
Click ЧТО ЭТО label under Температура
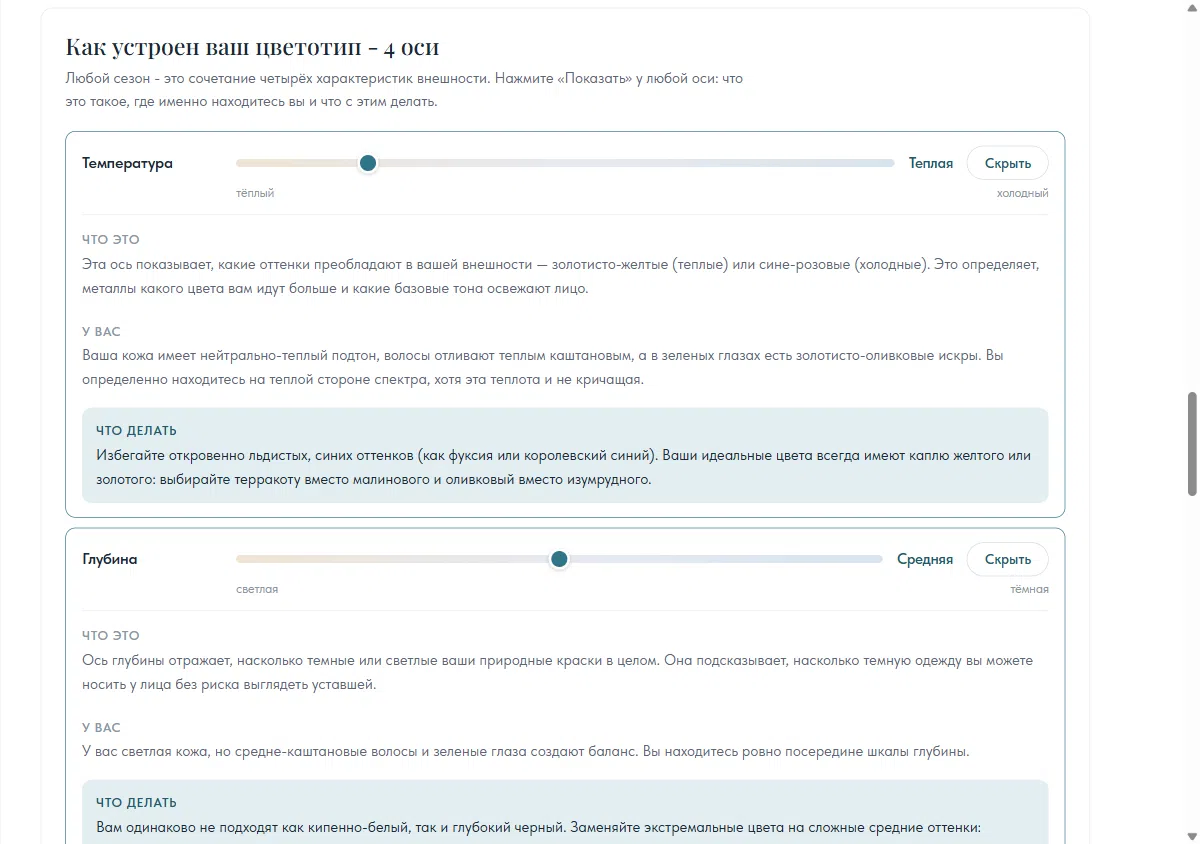tap(111, 240)
